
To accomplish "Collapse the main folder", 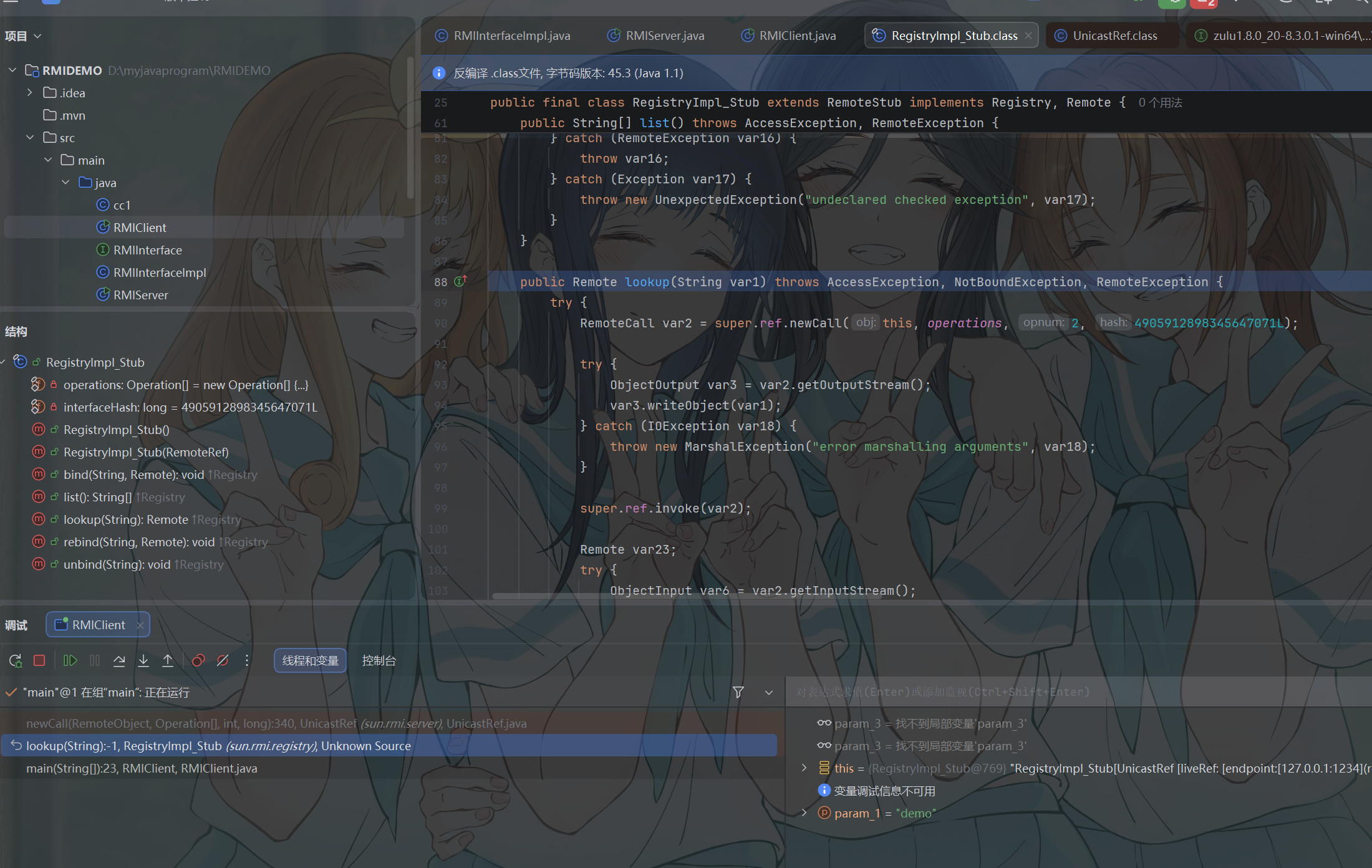I will 47,160.
